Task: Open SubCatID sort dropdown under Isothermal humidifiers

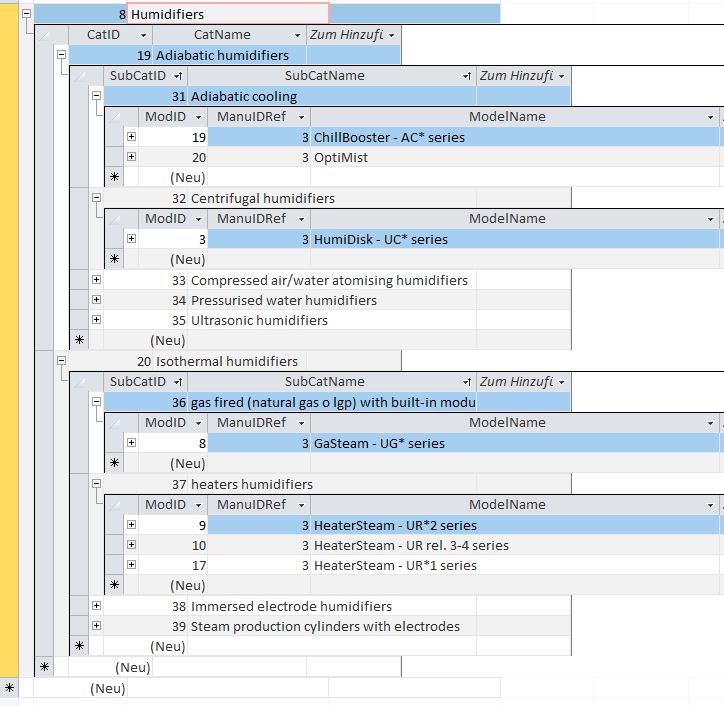Action: coord(178,382)
